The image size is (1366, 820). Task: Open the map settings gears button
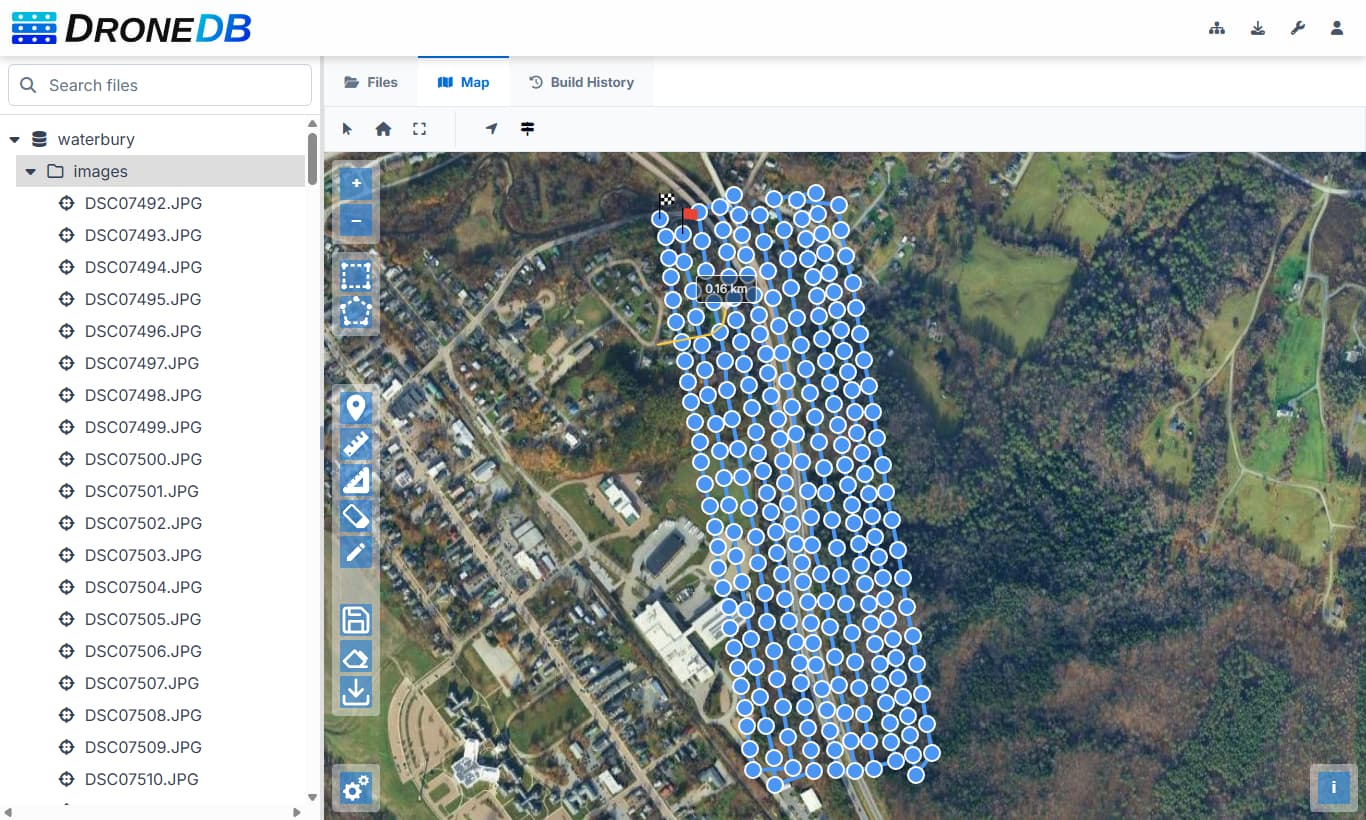356,789
